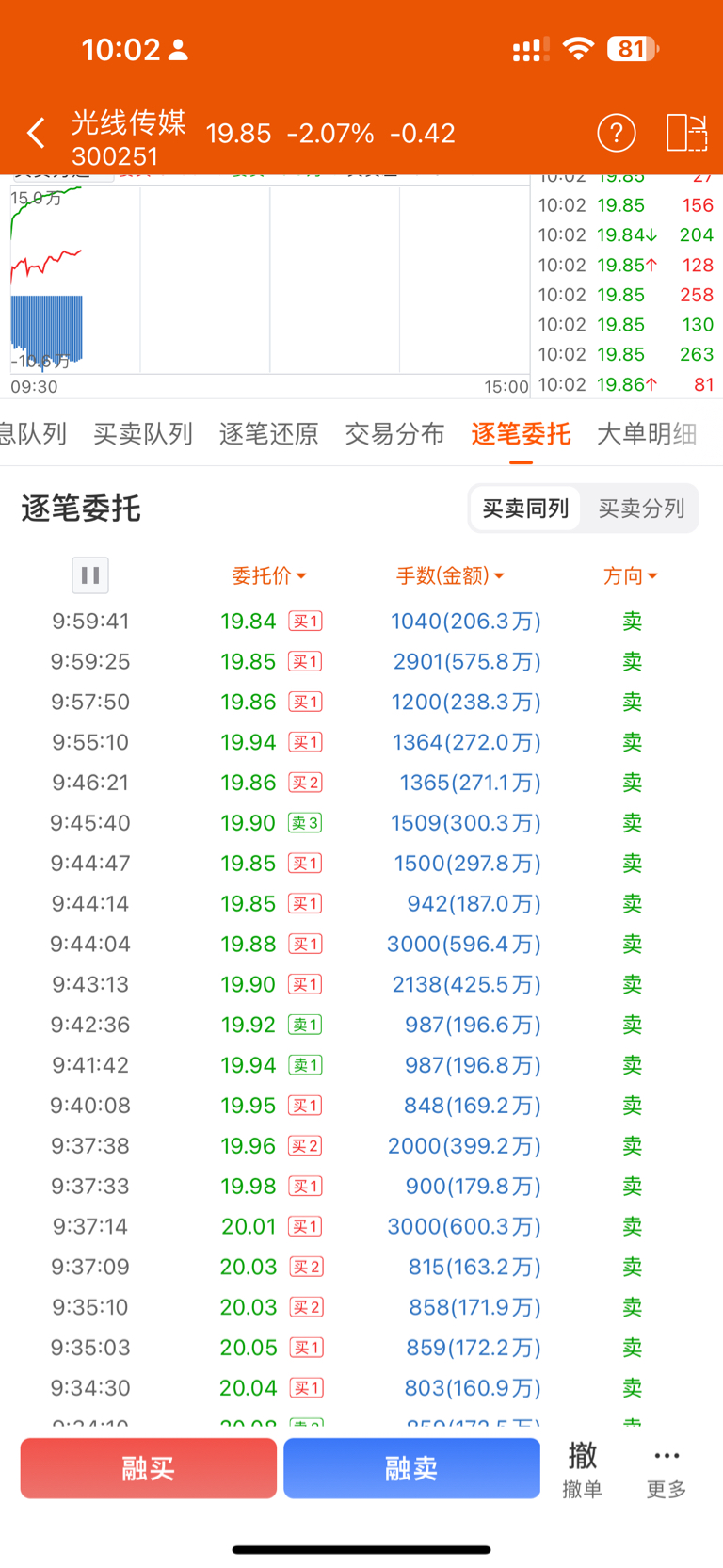Open the 交易分布 tab

pyautogui.click(x=394, y=433)
